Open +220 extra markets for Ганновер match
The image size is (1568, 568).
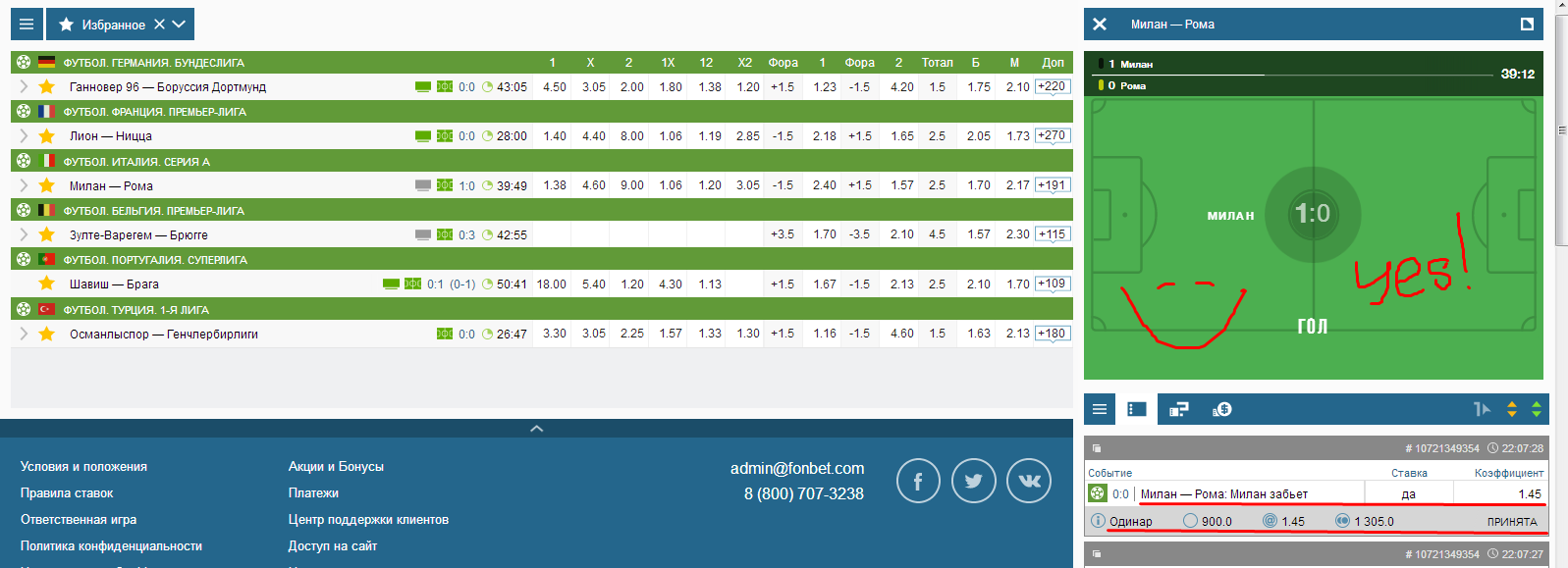[1053, 86]
